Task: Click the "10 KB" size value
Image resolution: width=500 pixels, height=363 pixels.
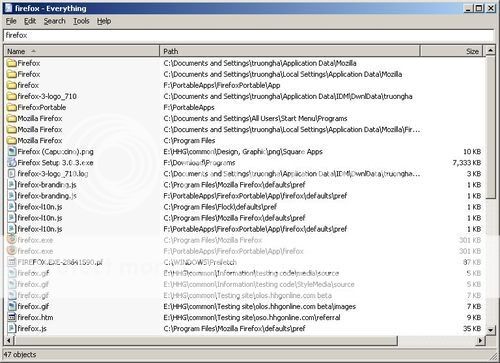Action: point(472,152)
